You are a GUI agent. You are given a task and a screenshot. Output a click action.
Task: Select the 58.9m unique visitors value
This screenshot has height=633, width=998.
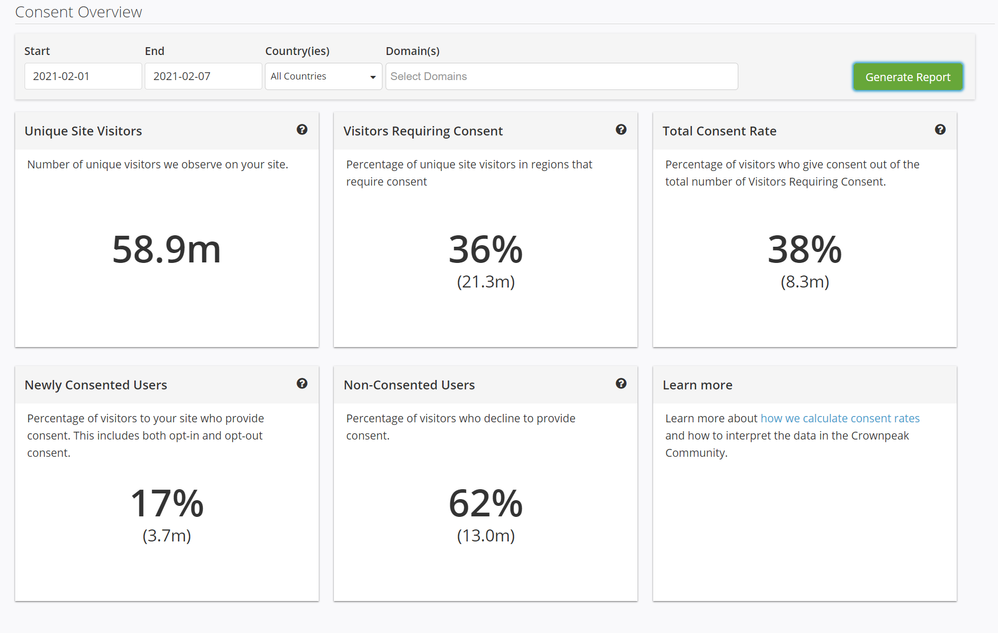tap(167, 249)
